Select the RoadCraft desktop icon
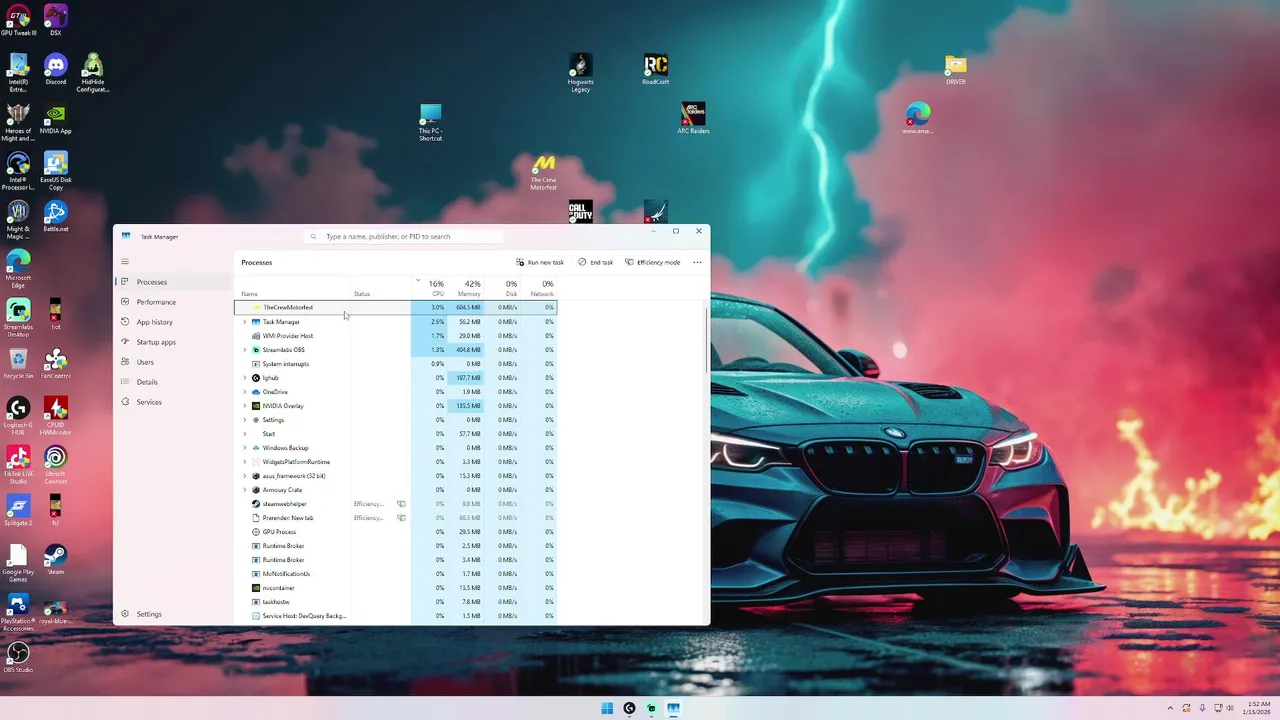The image size is (1280, 720). 656,69
